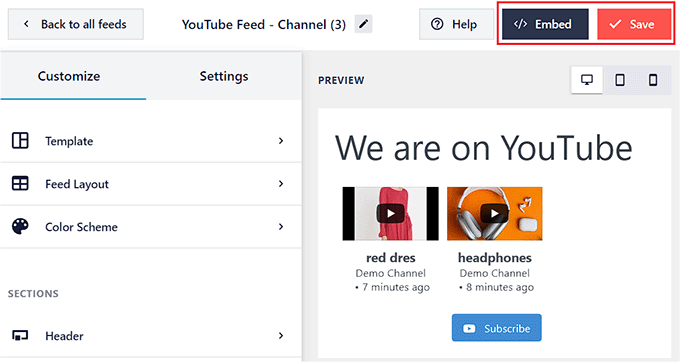Viewport: 680px width, 362px height.
Task: Click the 'We are on YouTube' heading
Action: [x=484, y=148]
